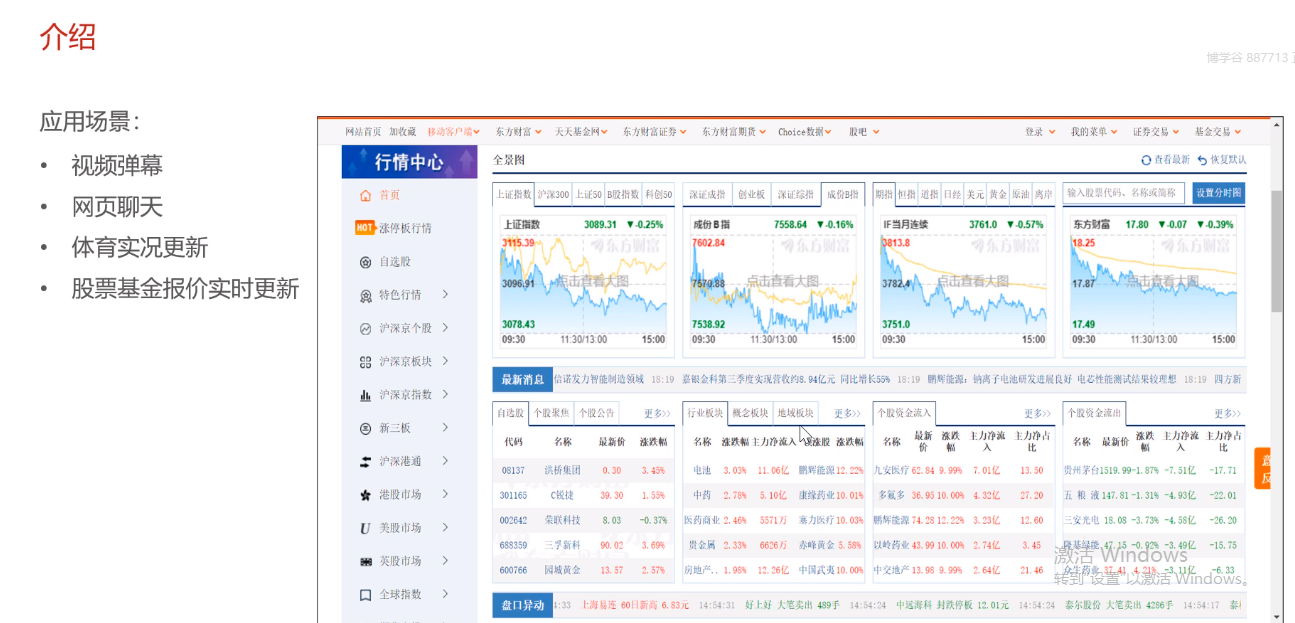This screenshot has height=623, width=1295.
Task: Expand the 特色行情 submenu arrow
Action: coord(445,295)
